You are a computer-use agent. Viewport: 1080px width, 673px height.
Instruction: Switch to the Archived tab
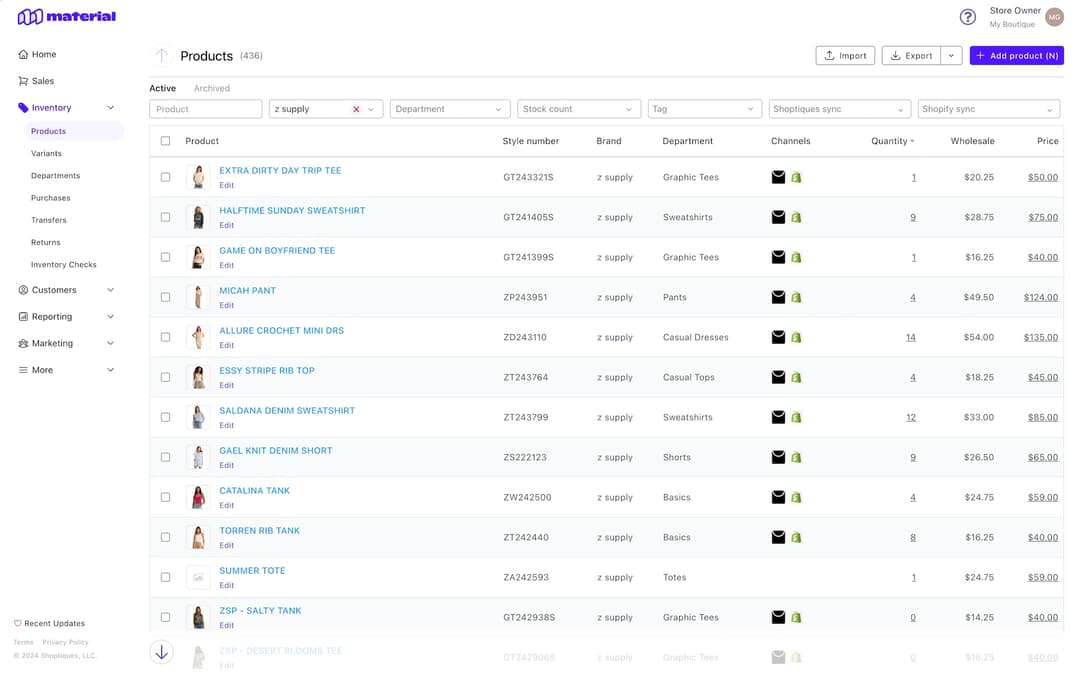click(x=212, y=88)
